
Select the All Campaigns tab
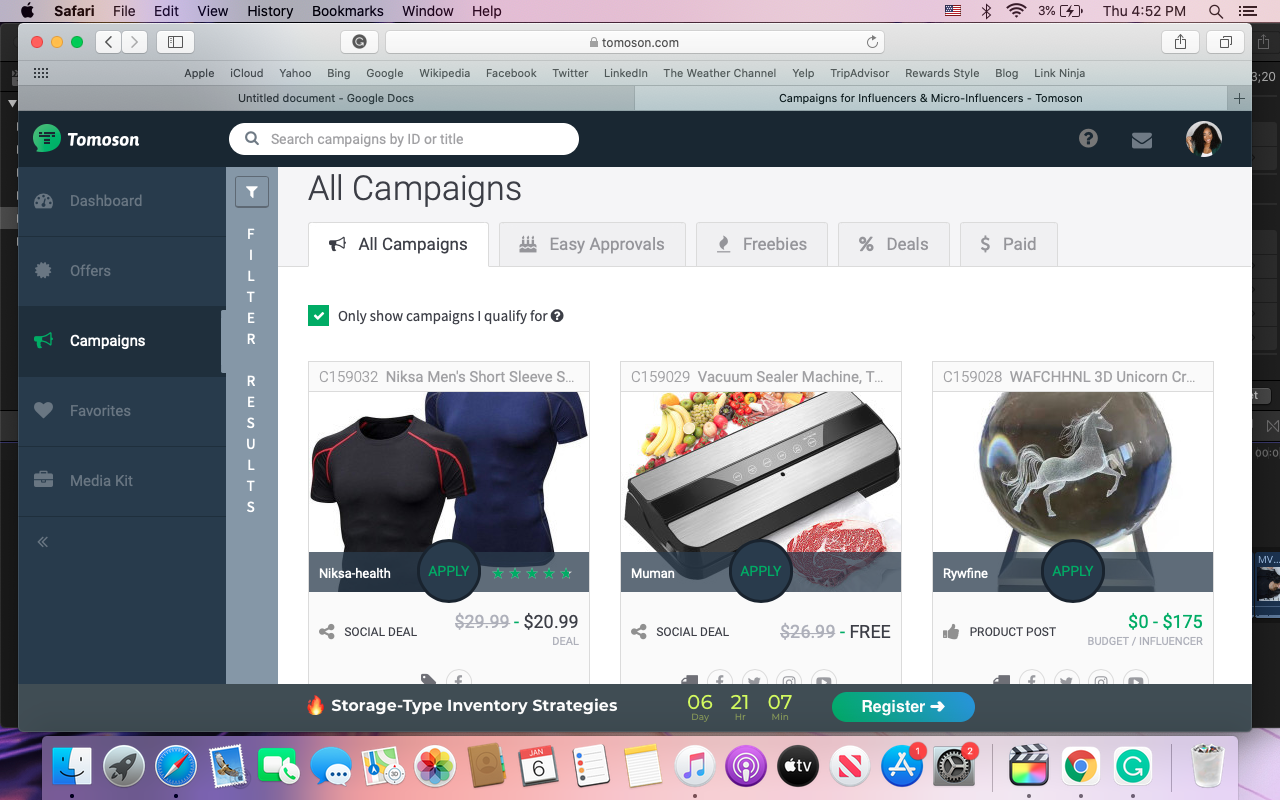pos(398,244)
